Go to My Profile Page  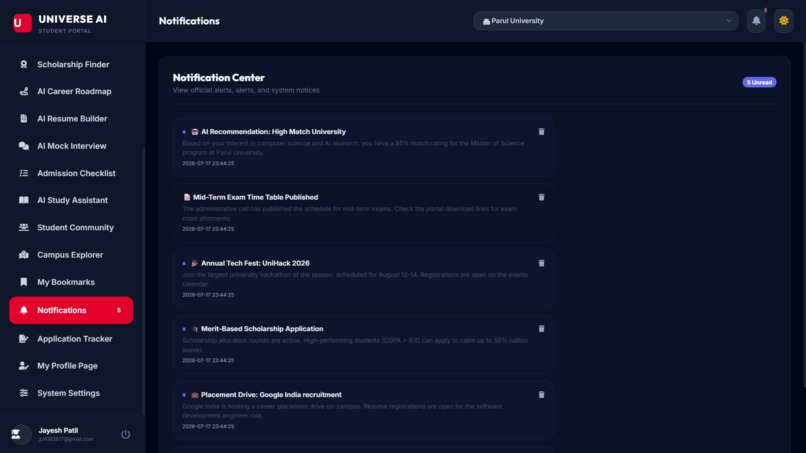(71, 366)
